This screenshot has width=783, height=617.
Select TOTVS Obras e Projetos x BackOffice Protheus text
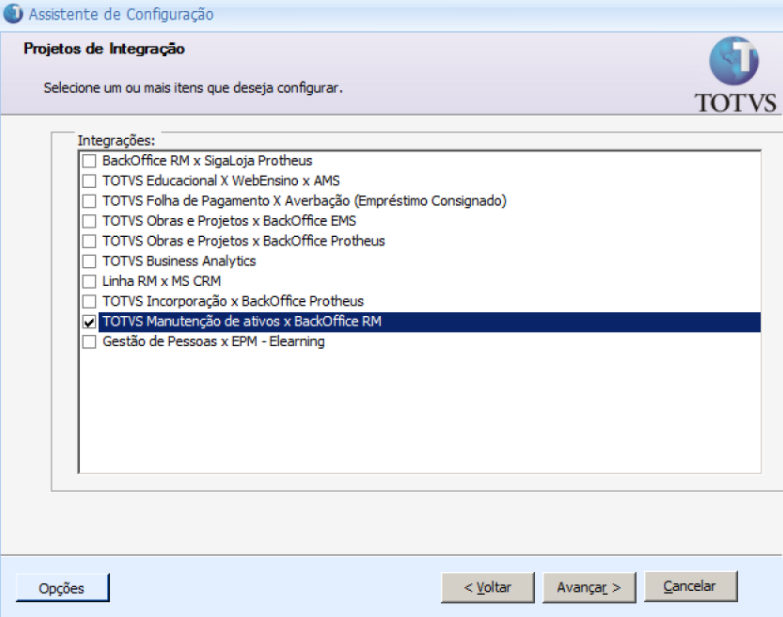[244, 241]
